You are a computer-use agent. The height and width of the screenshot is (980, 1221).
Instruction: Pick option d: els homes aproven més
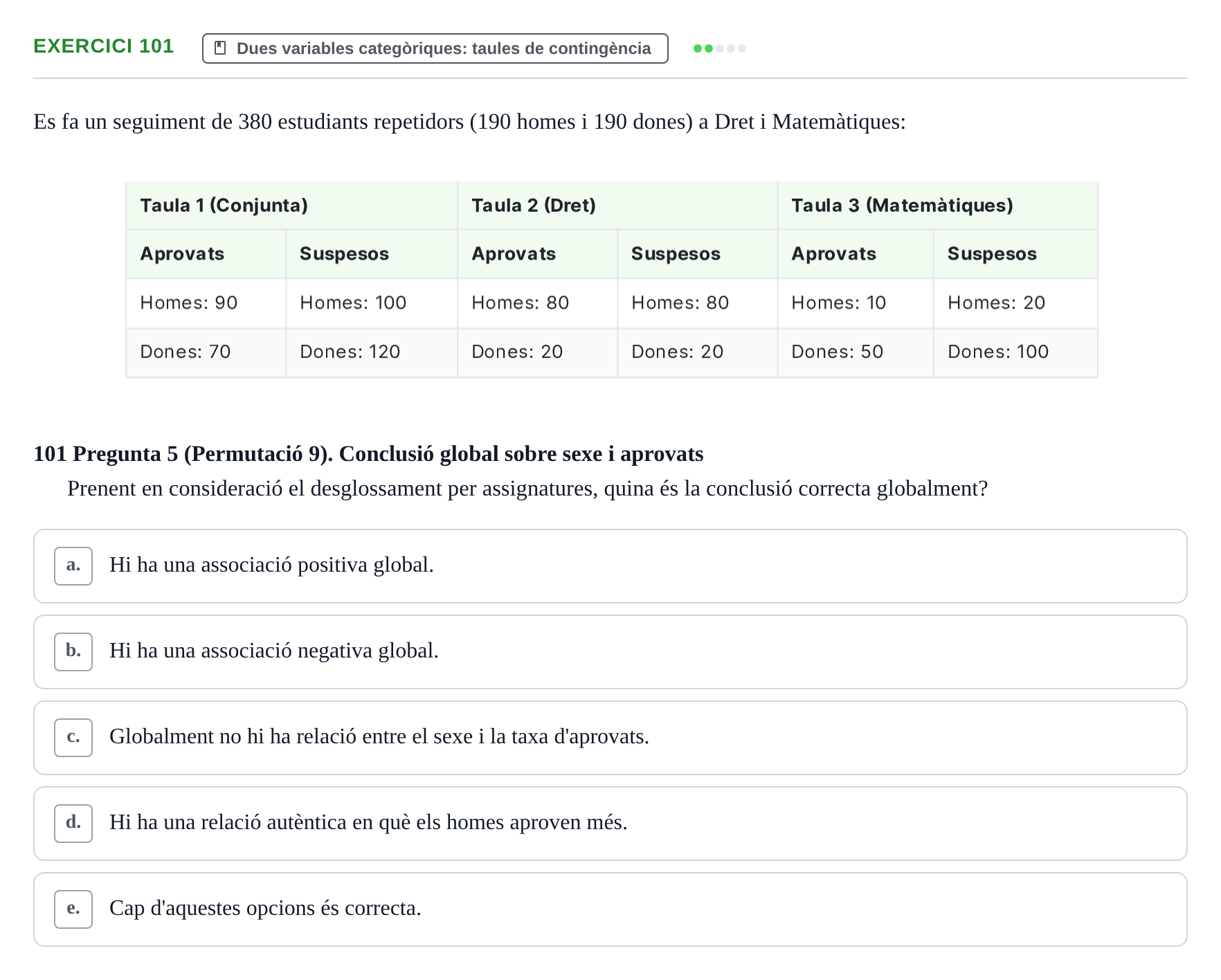pos(610,824)
